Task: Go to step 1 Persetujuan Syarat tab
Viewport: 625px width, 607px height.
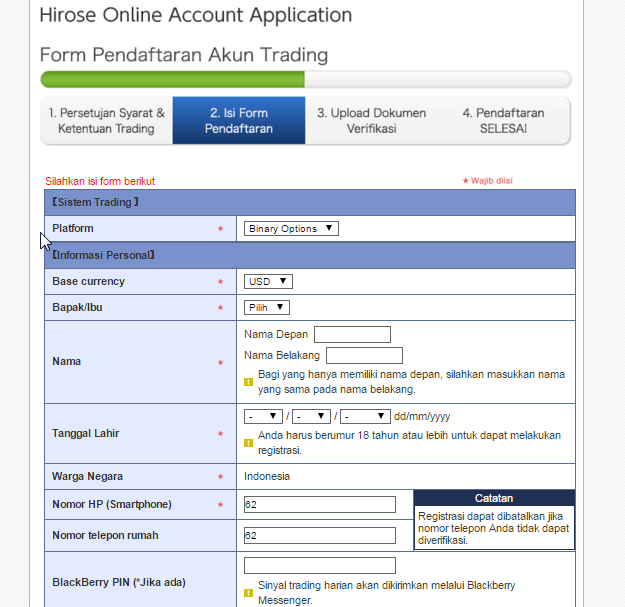Action: [x=106, y=120]
